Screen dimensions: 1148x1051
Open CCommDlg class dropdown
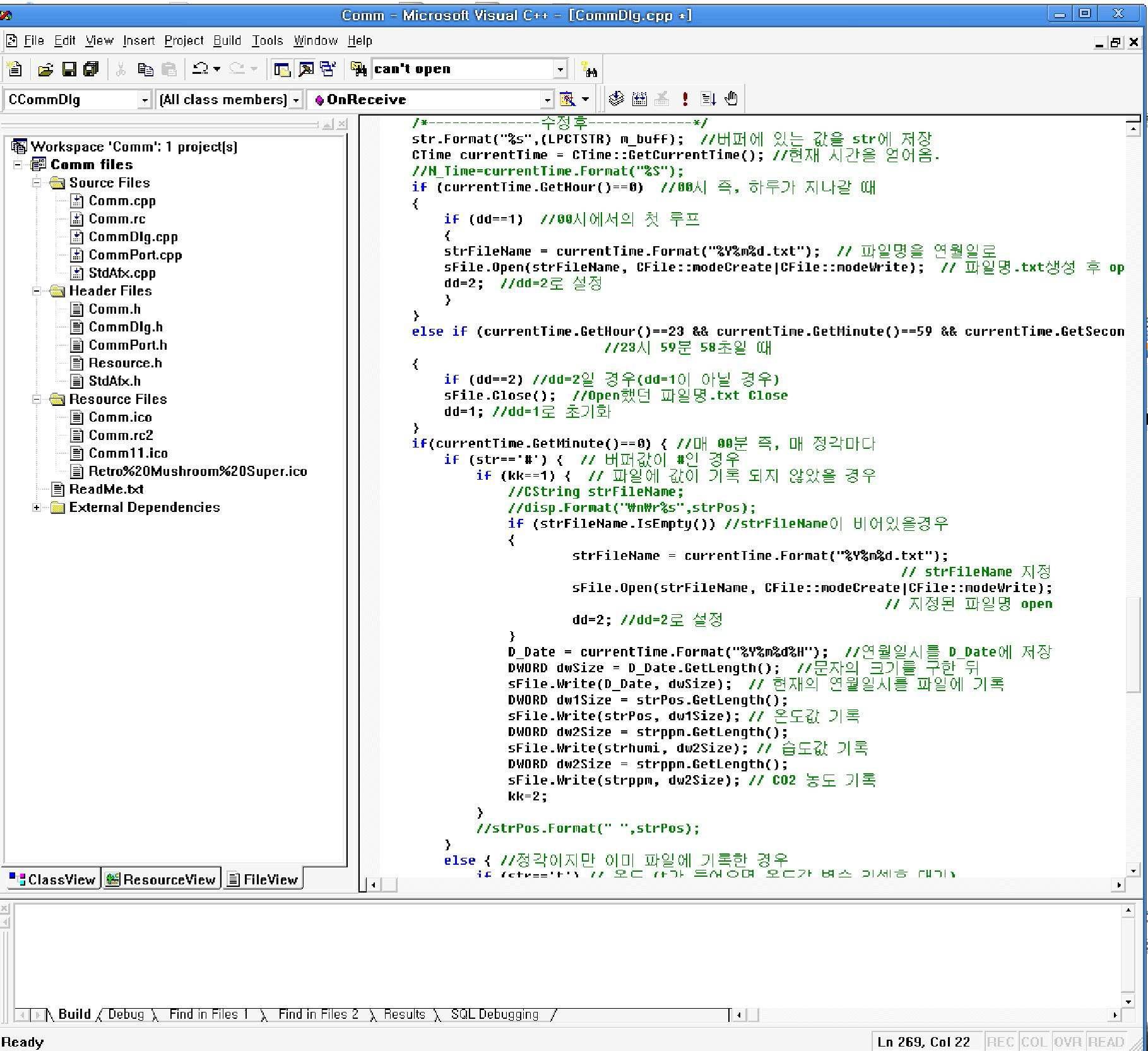point(145,100)
